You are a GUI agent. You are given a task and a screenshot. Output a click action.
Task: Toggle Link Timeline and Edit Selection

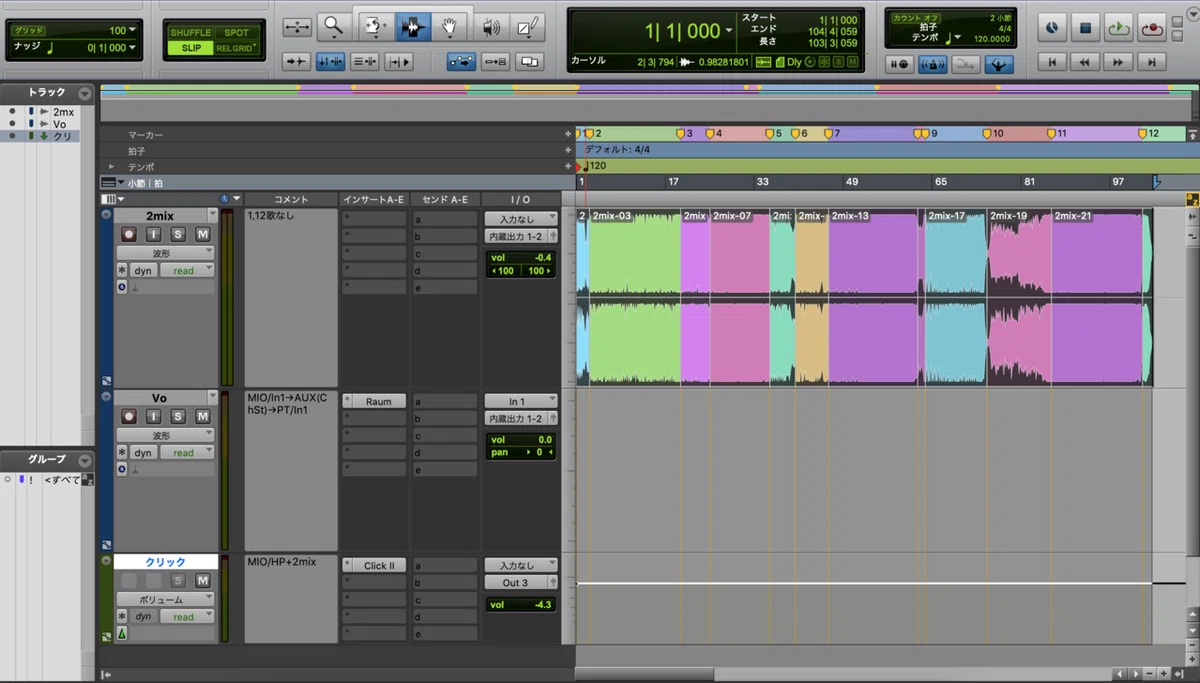[330, 62]
